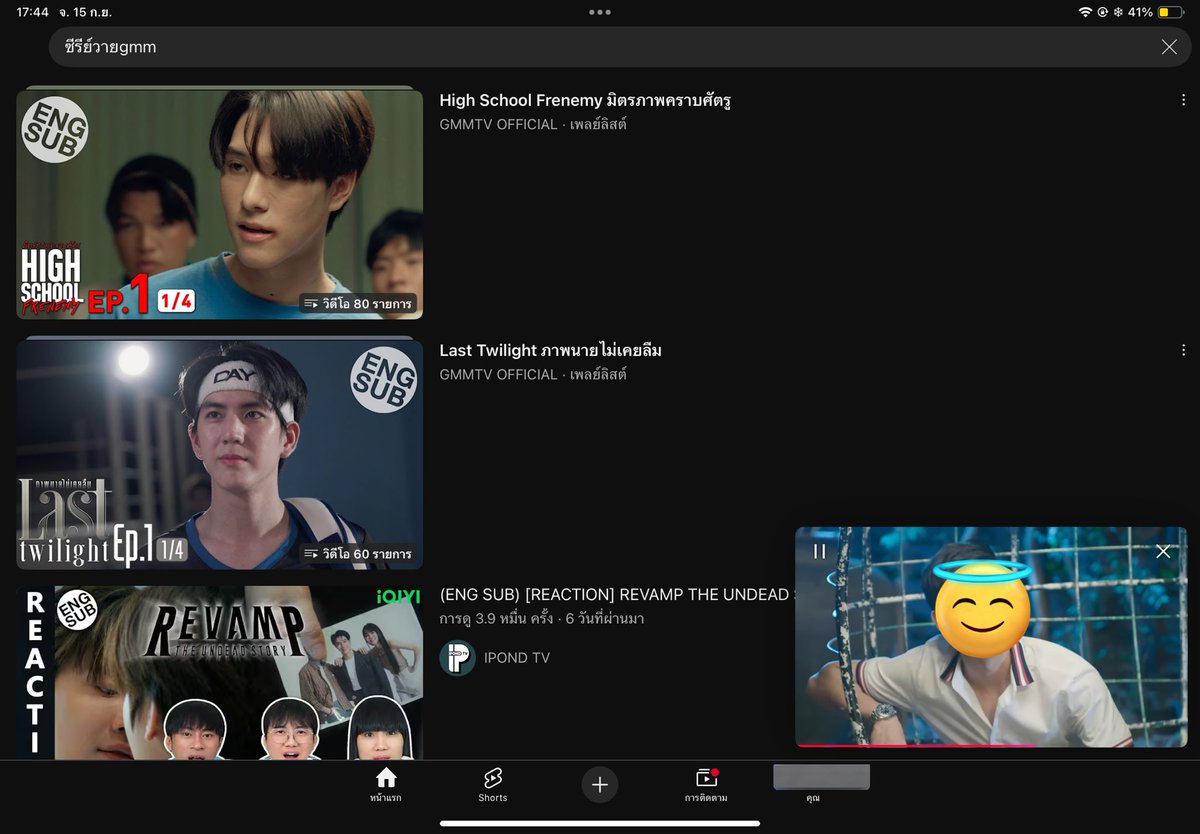Open the High School Frenemy playlist thumbnail
The width and height of the screenshot is (1200, 834).
pyautogui.click(x=219, y=204)
